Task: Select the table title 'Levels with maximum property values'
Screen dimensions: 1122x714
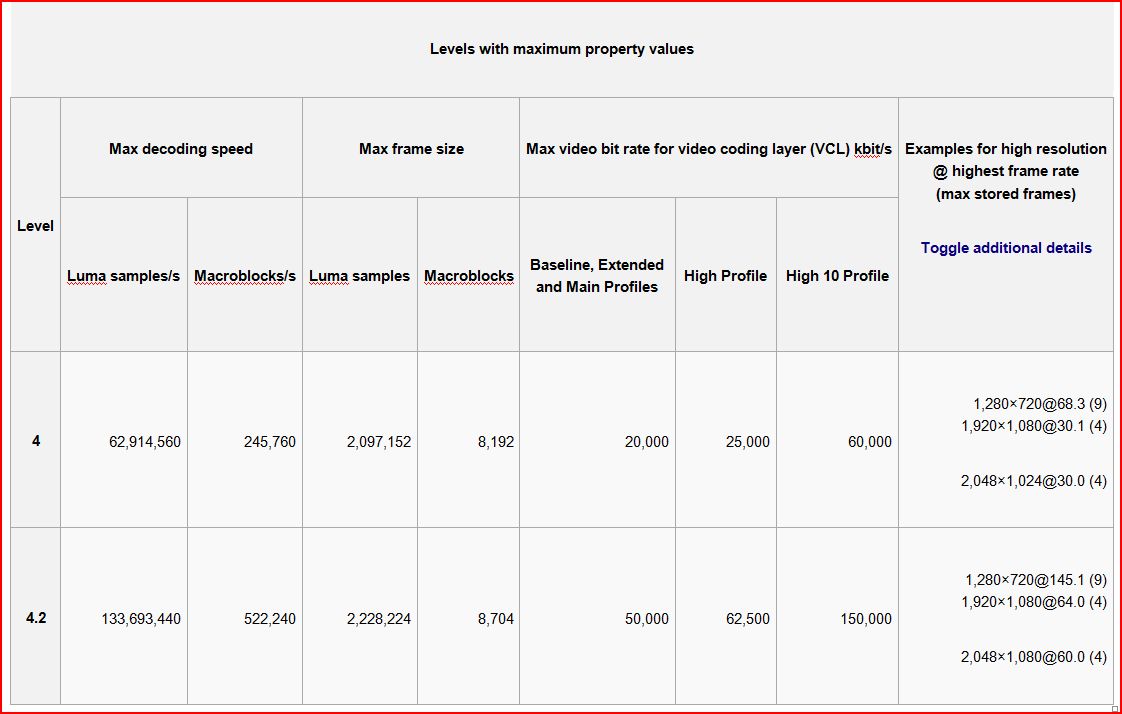Action: click(x=561, y=49)
